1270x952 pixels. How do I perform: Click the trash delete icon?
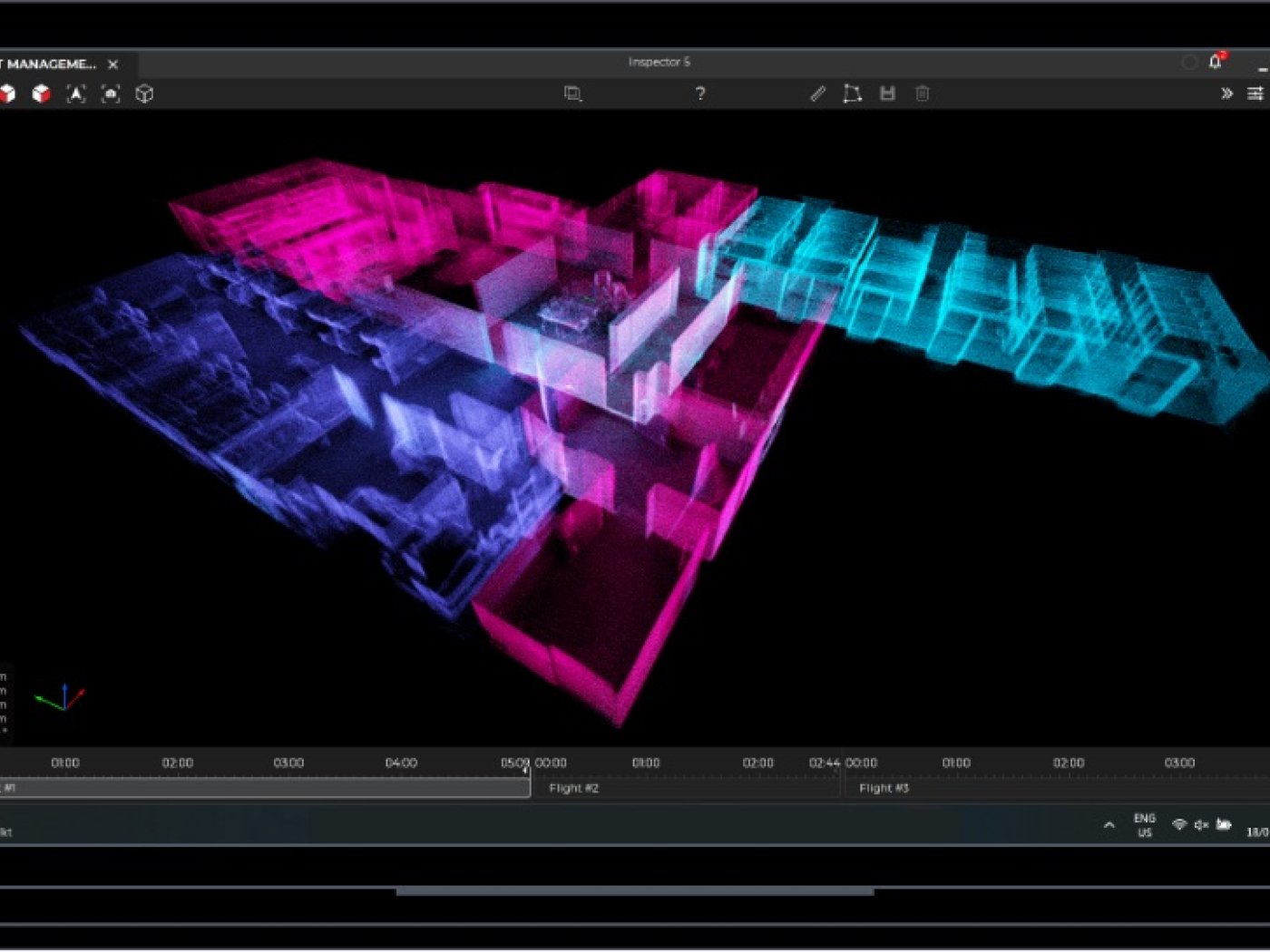click(922, 93)
